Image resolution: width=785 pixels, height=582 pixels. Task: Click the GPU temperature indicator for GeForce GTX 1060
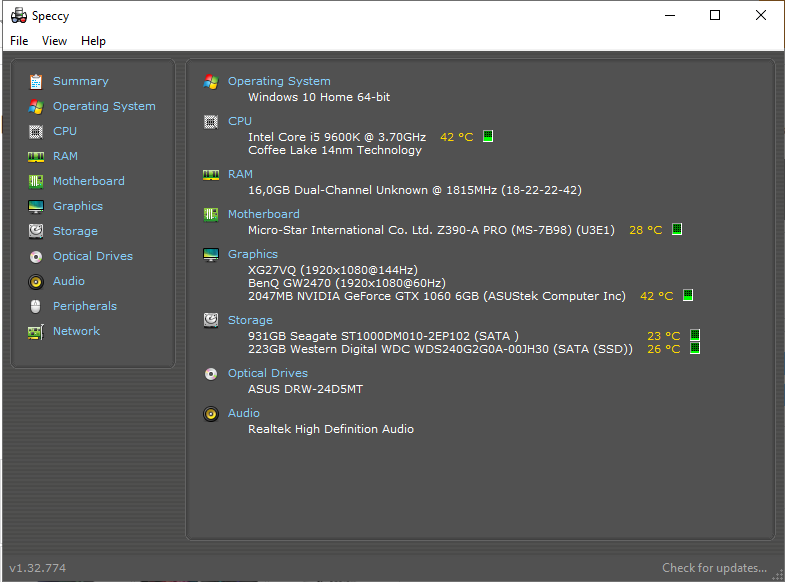pos(687,295)
